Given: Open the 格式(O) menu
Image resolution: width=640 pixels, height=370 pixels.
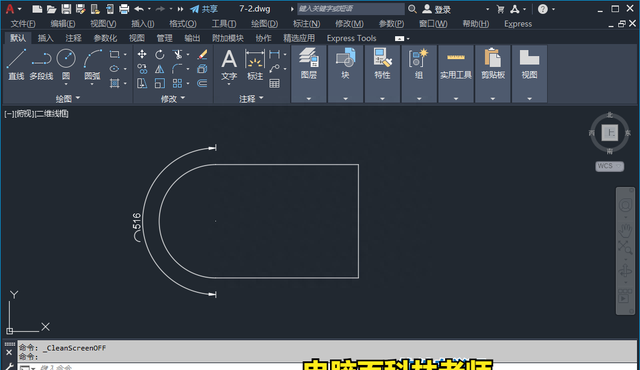Looking at the screenshot, I should (182, 24).
